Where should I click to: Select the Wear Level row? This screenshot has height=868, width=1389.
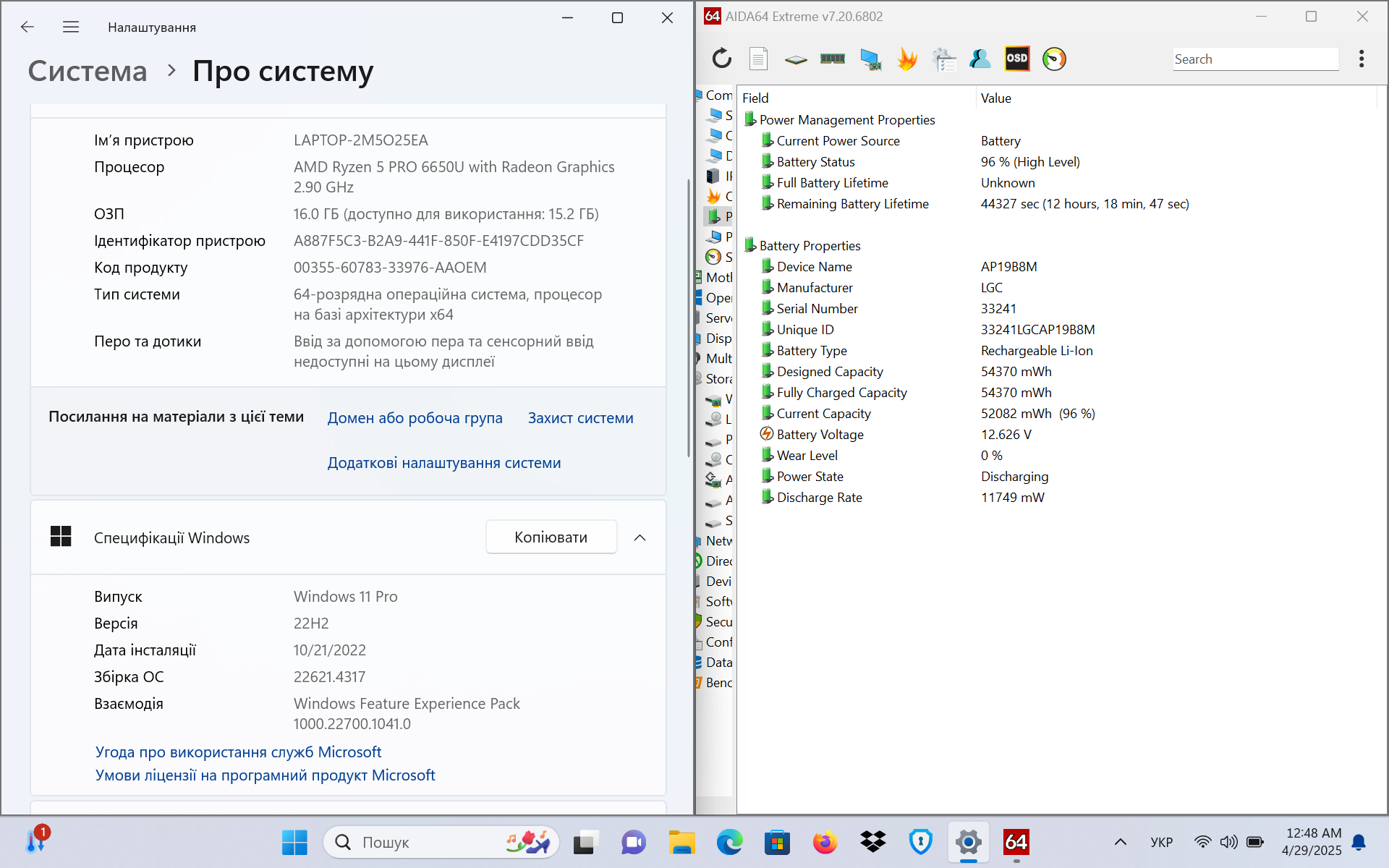point(1056,456)
